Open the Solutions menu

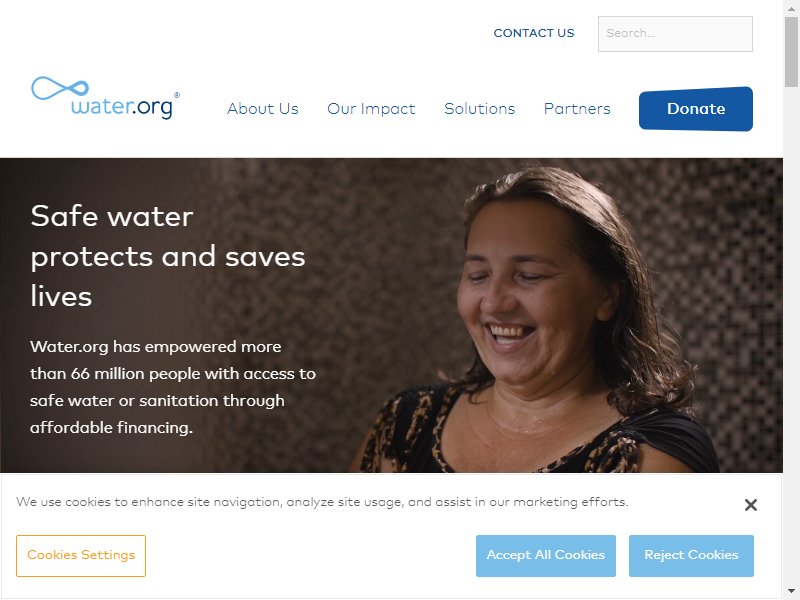tap(480, 109)
